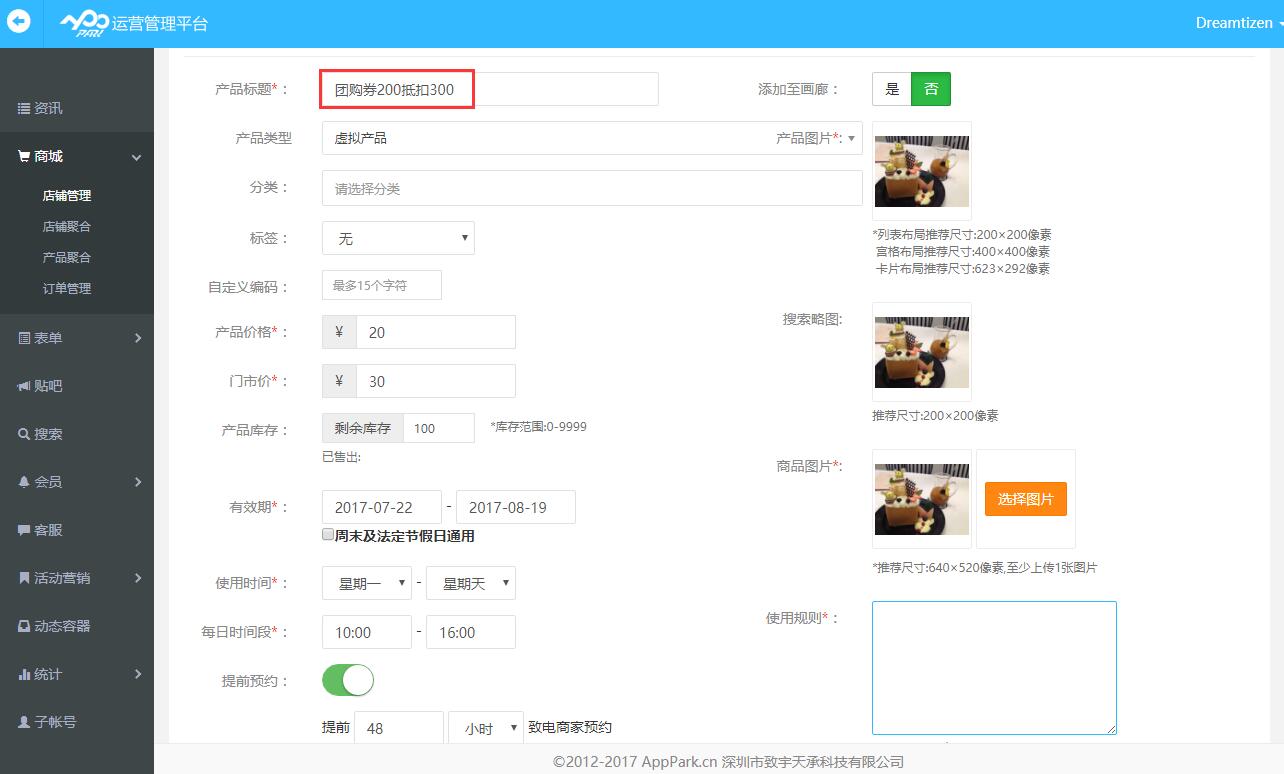Open 订单管理 in the sidebar
The height and width of the screenshot is (774, 1284).
(x=67, y=288)
